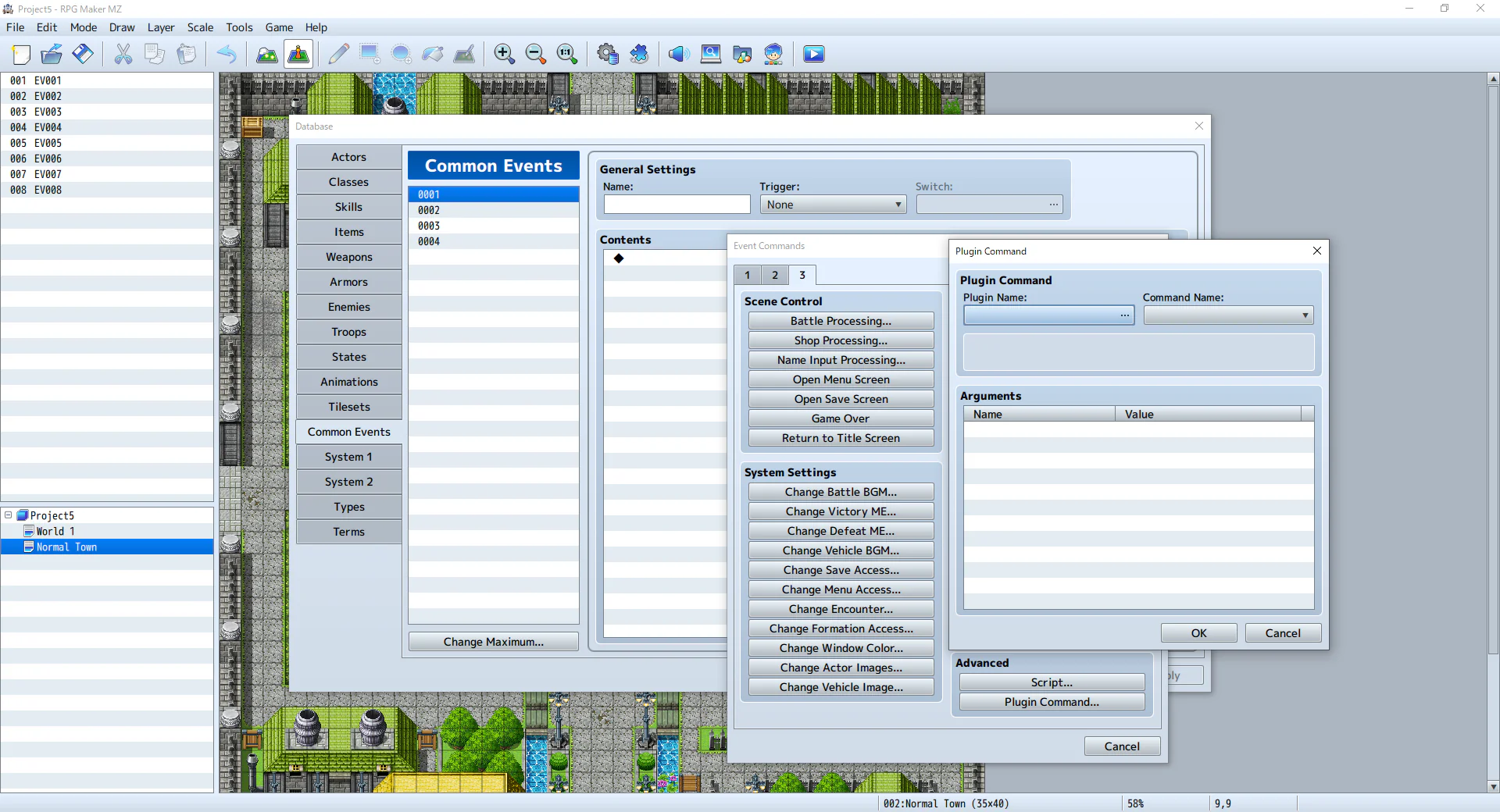
Task: Open the Tilesets database tab
Action: [348, 407]
